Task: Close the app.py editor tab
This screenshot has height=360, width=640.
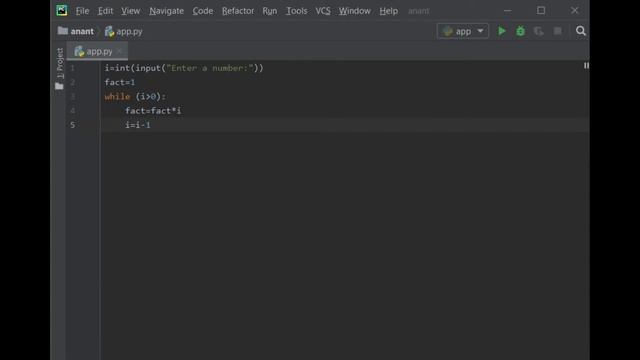Action: (x=119, y=51)
